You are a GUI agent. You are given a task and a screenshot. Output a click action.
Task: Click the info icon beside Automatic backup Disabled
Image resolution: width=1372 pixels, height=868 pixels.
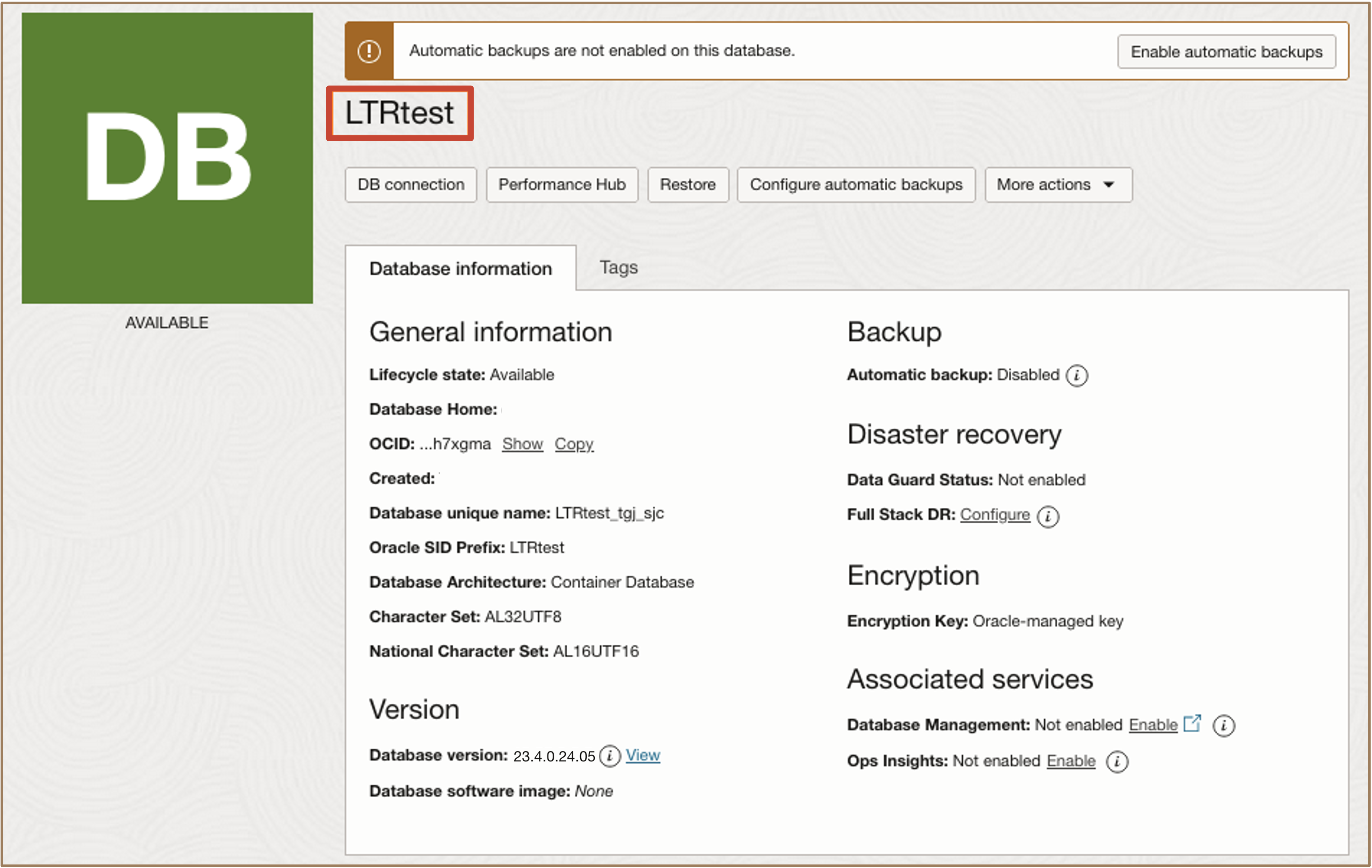1077,375
